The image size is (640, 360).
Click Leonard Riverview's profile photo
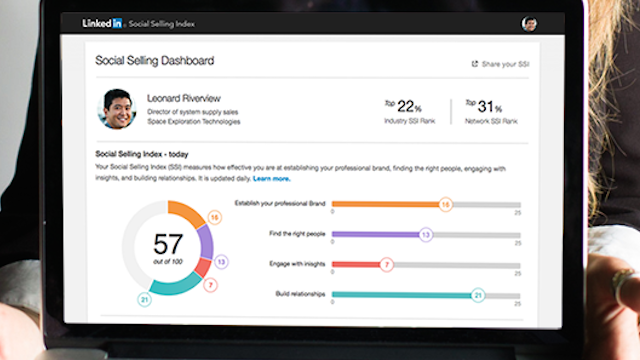point(117,109)
